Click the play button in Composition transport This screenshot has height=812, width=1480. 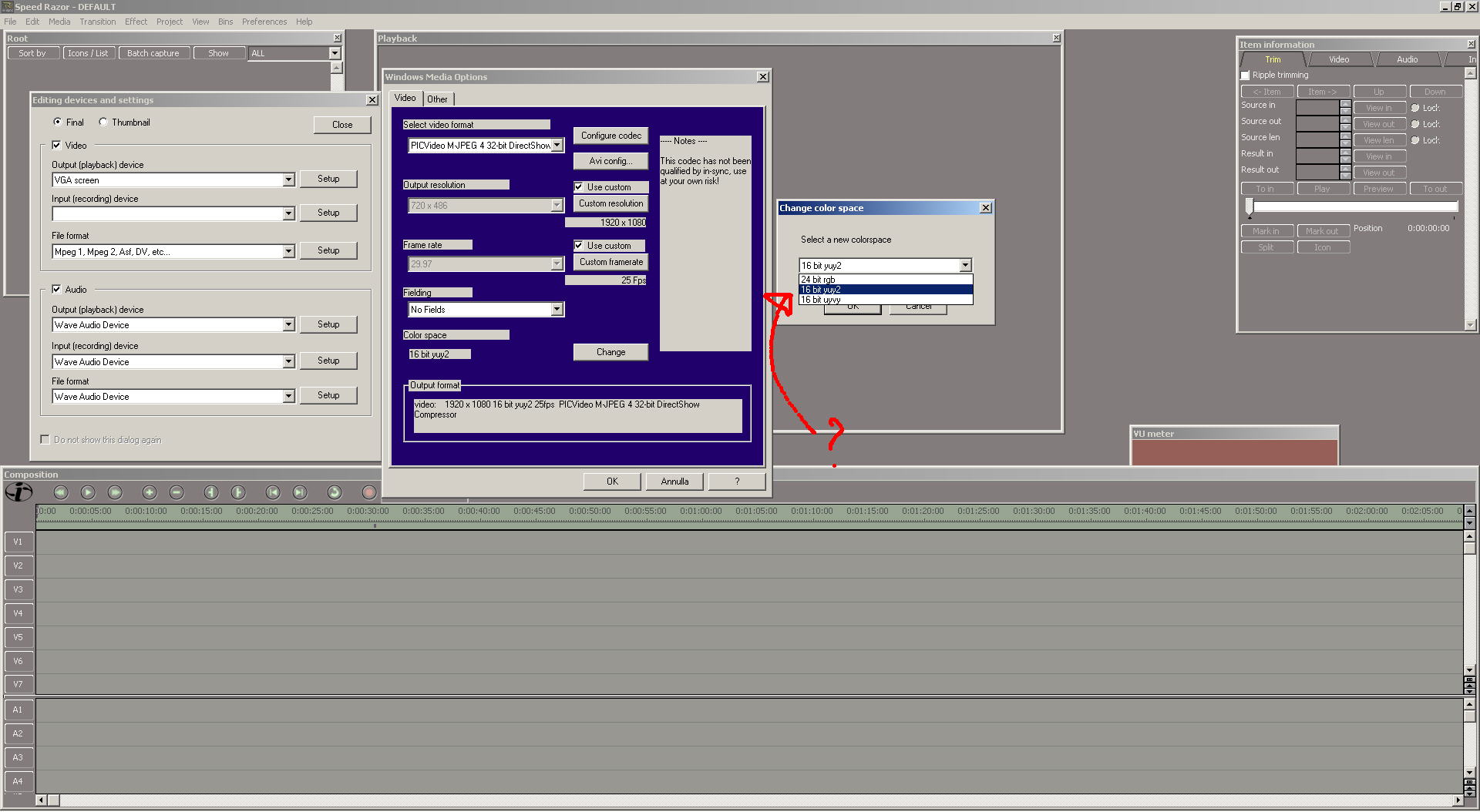coord(88,492)
